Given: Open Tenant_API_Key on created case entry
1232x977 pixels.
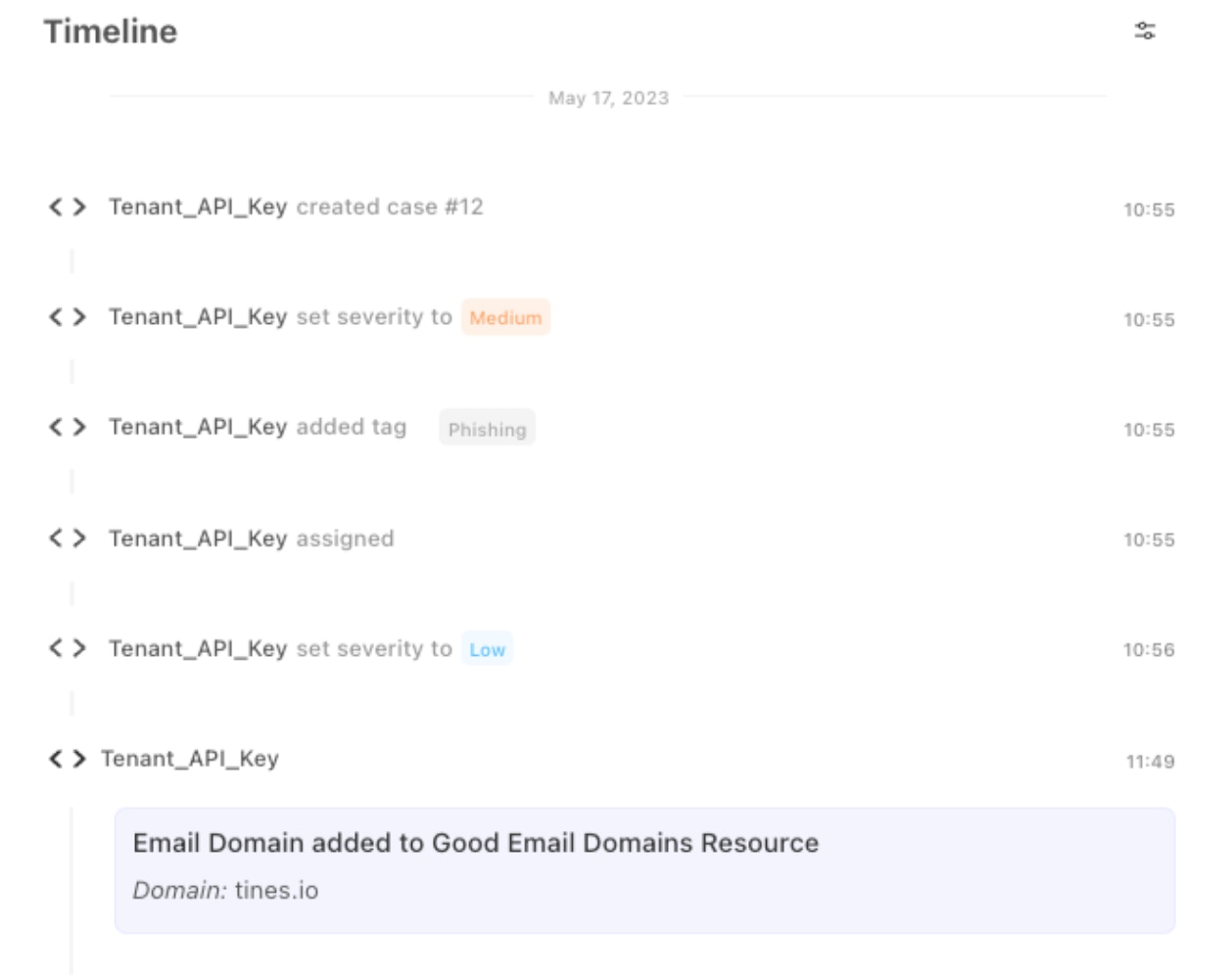Looking at the screenshot, I should (198, 207).
